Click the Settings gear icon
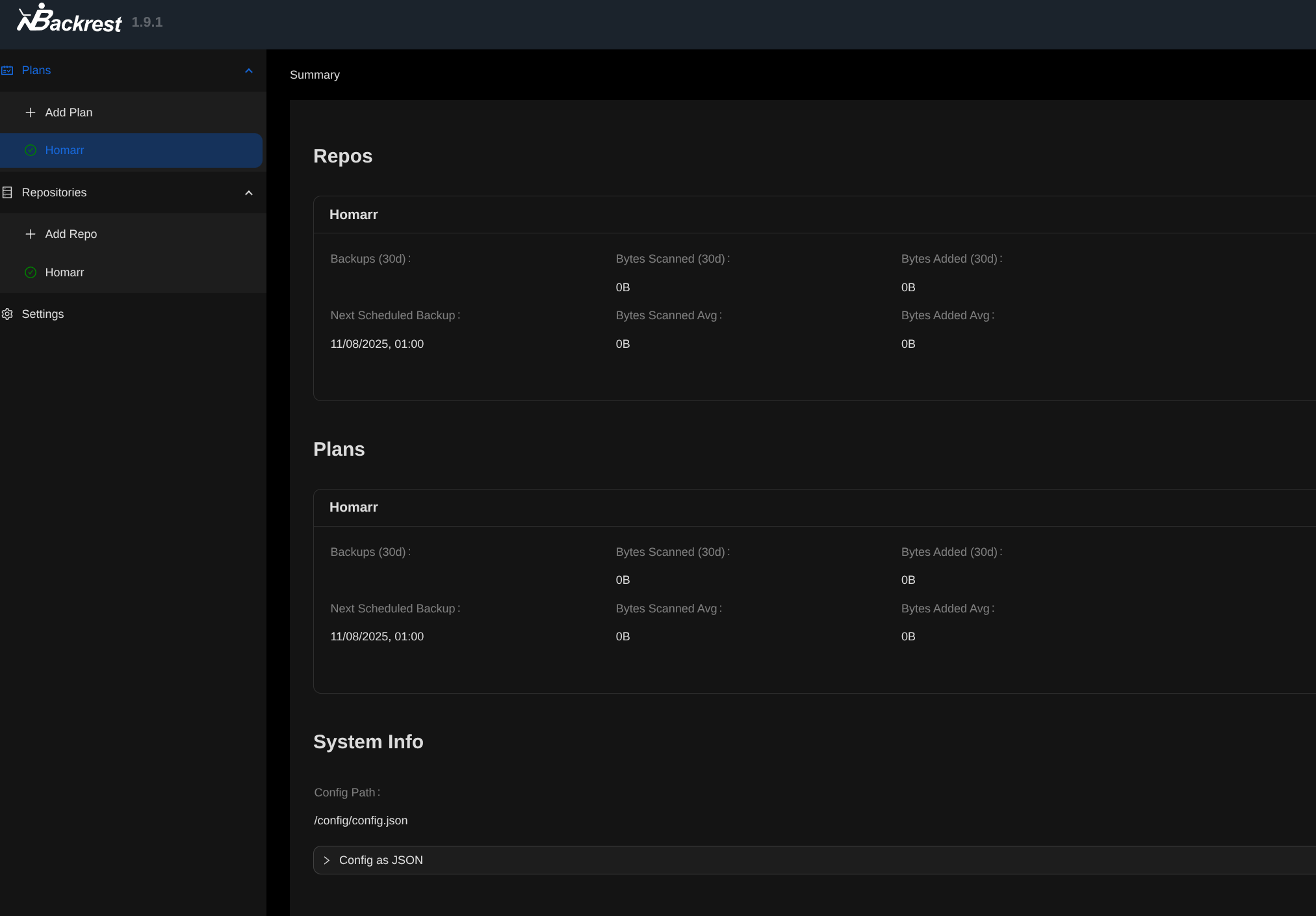 [8, 314]
